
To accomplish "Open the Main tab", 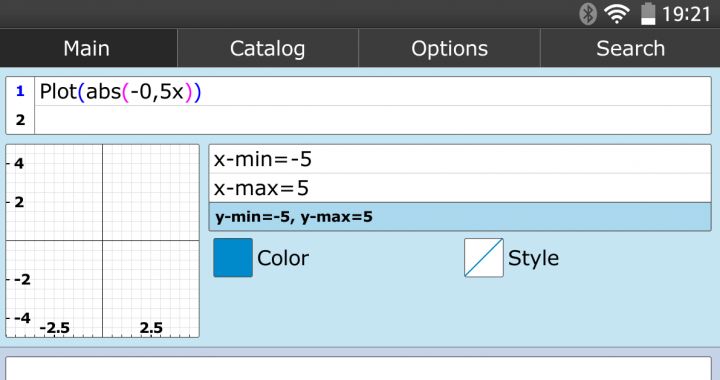I will 88,48.
